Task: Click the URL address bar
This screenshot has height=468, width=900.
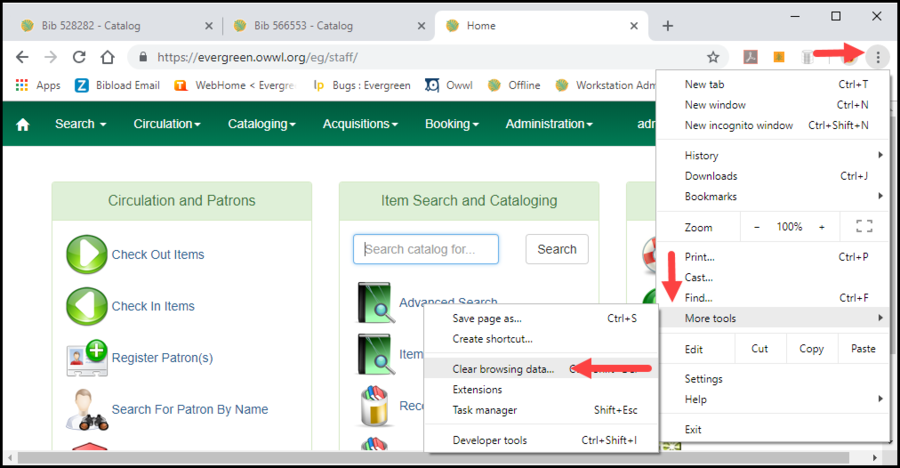Action: [428, 57]
